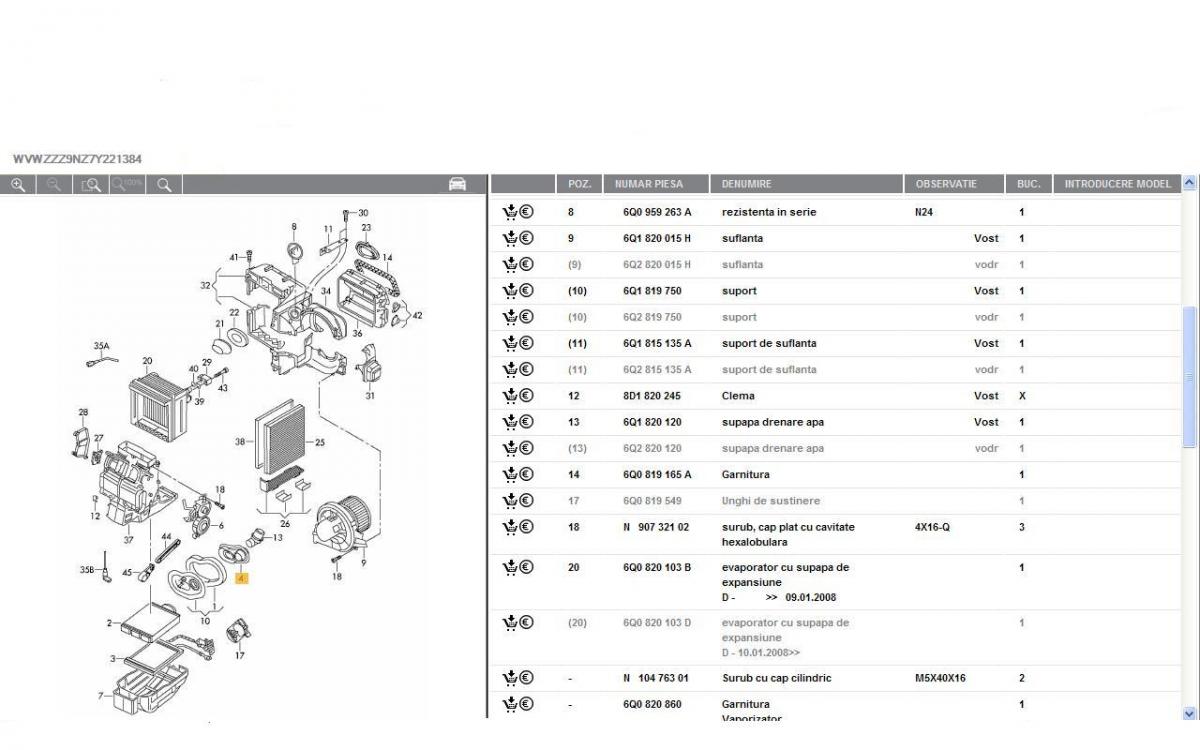Image resolution: width=1200 pixels, height=750 pixels.
Task: Select the zoom-to-area magnifier tool
Action: click(91, 185)
